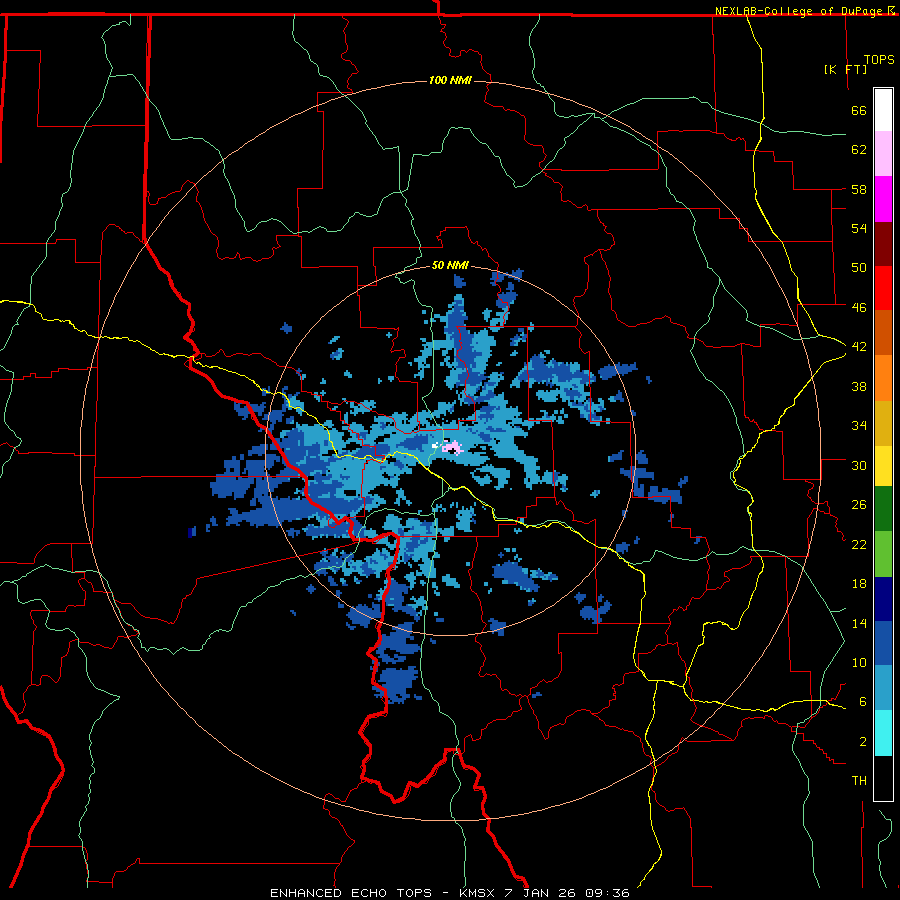Click the small white echo pixel near center
The width and height of the screenshot is (900, 900).
435,445
